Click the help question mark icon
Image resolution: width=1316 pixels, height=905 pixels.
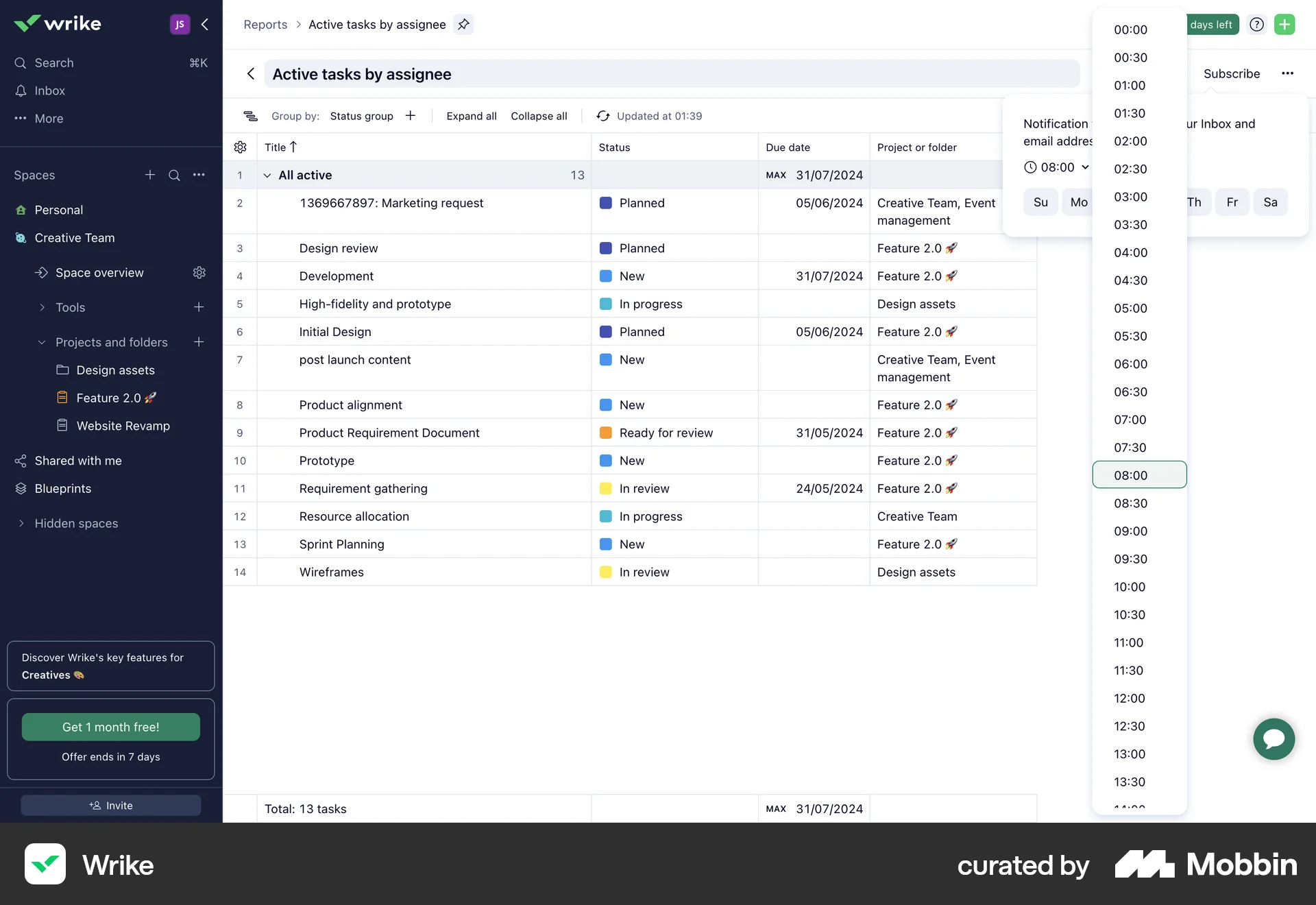(x=1256, y=24)
